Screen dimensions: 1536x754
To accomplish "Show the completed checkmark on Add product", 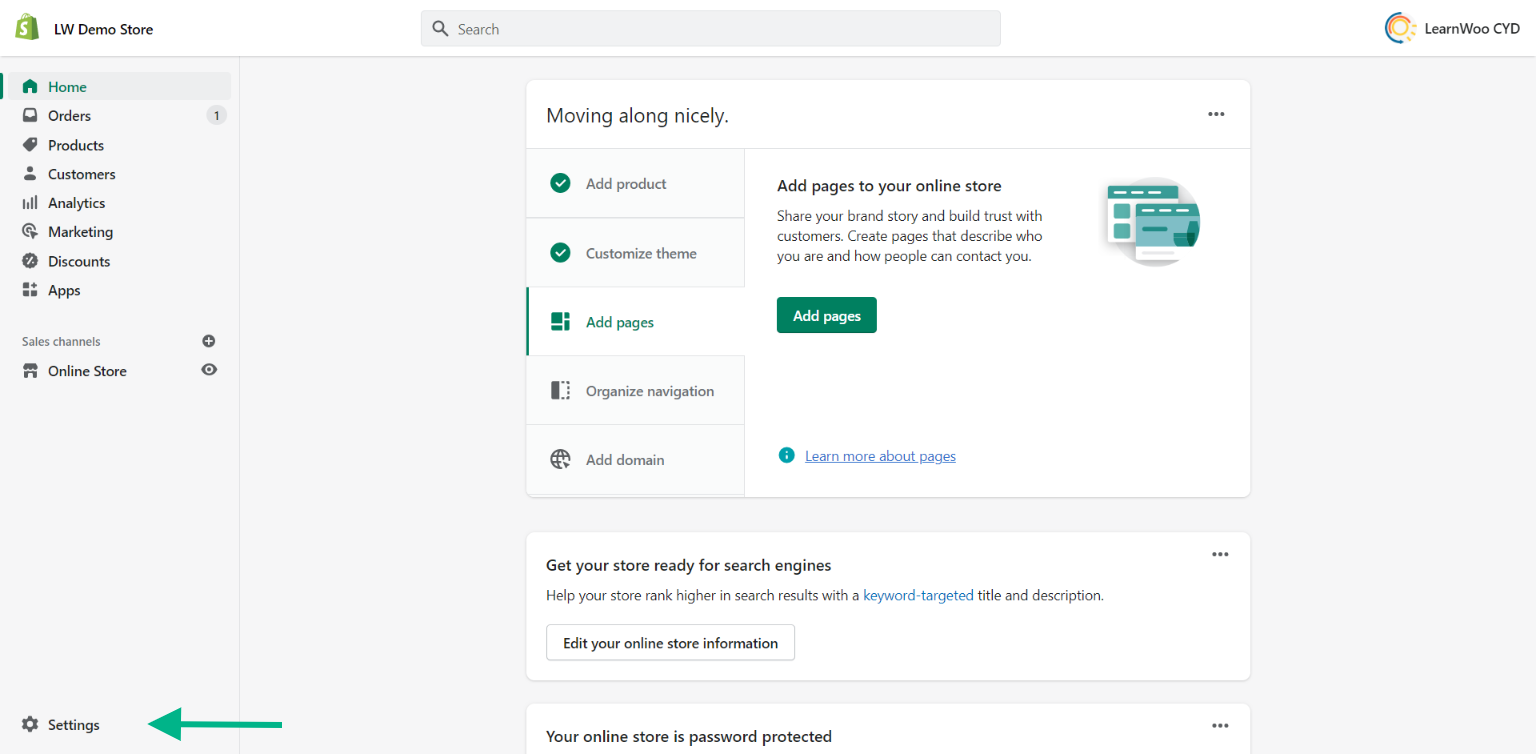I will coord(560,183).
